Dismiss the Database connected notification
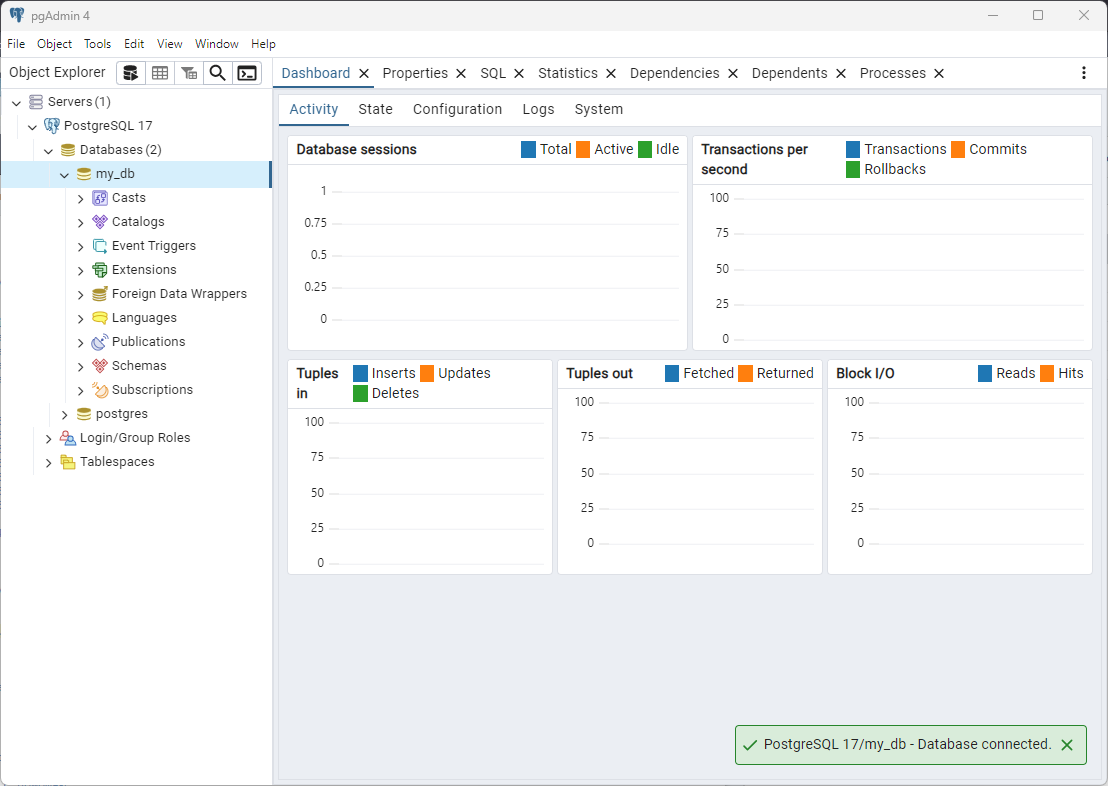This screenshot has height=786, width=1108. point(1067,745)
